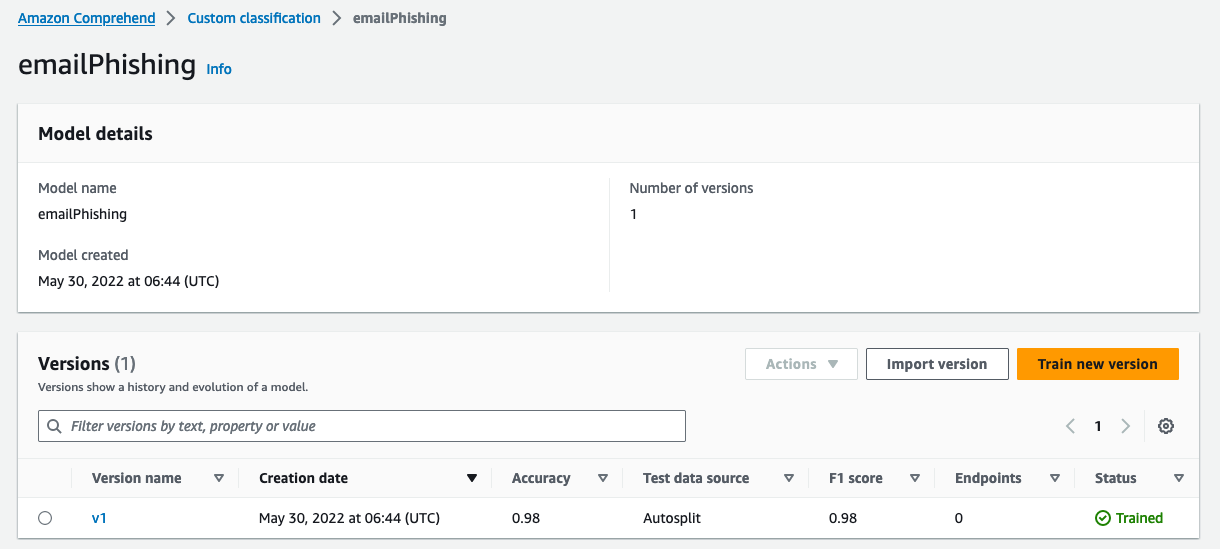Focus the Filter versions search field
1220x549 pixels.
point(362,426)
